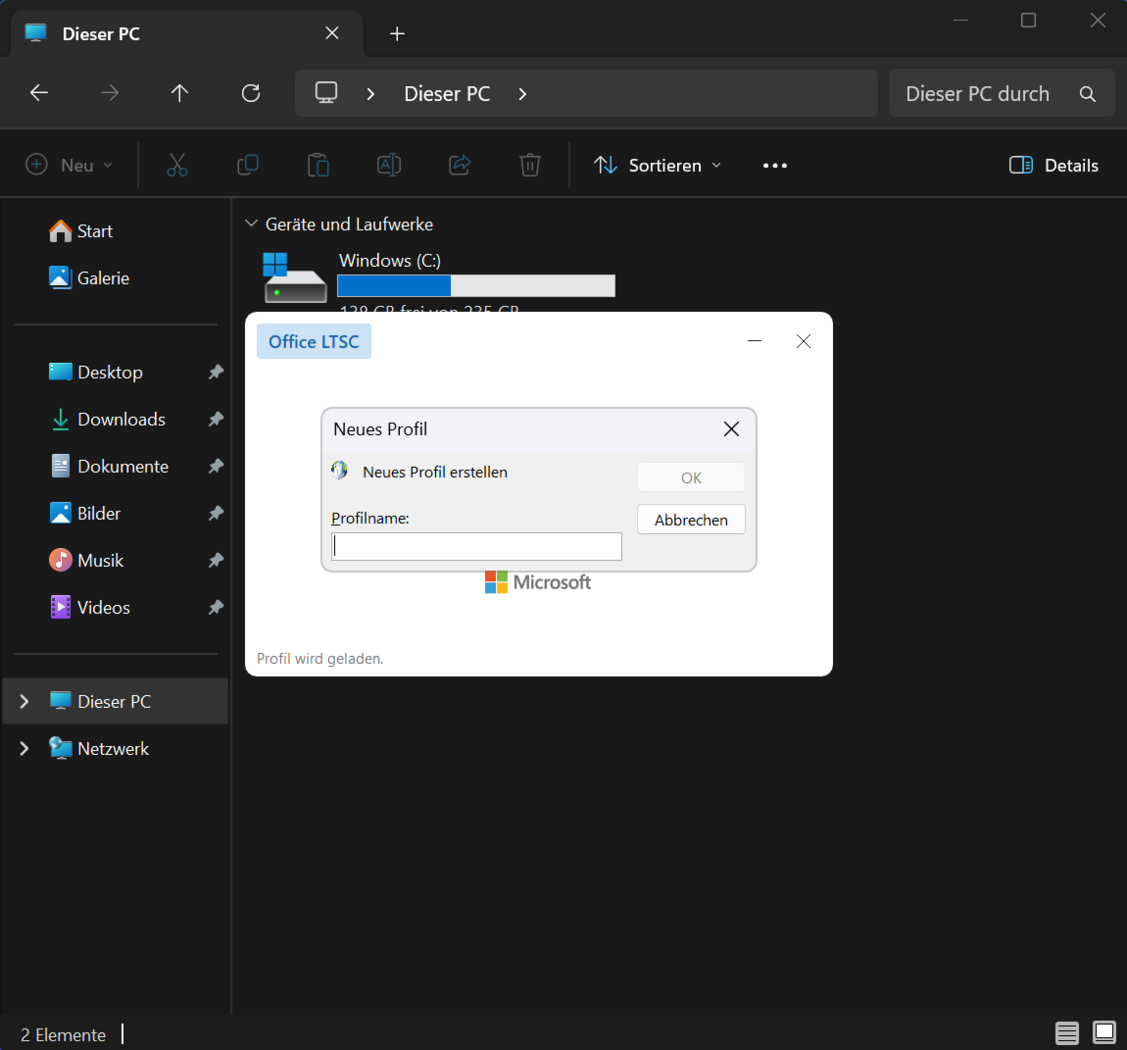Viewport: 1127px width, 1050px height.
Task: Click the OK button in Neues Profil
Action: [x=691, y=477]
